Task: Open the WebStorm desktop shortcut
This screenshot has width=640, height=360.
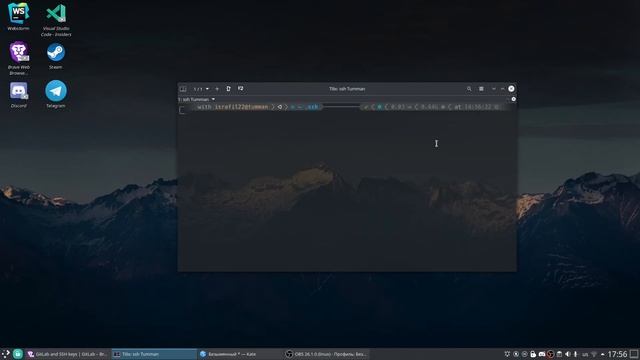Action: [18, 16]
